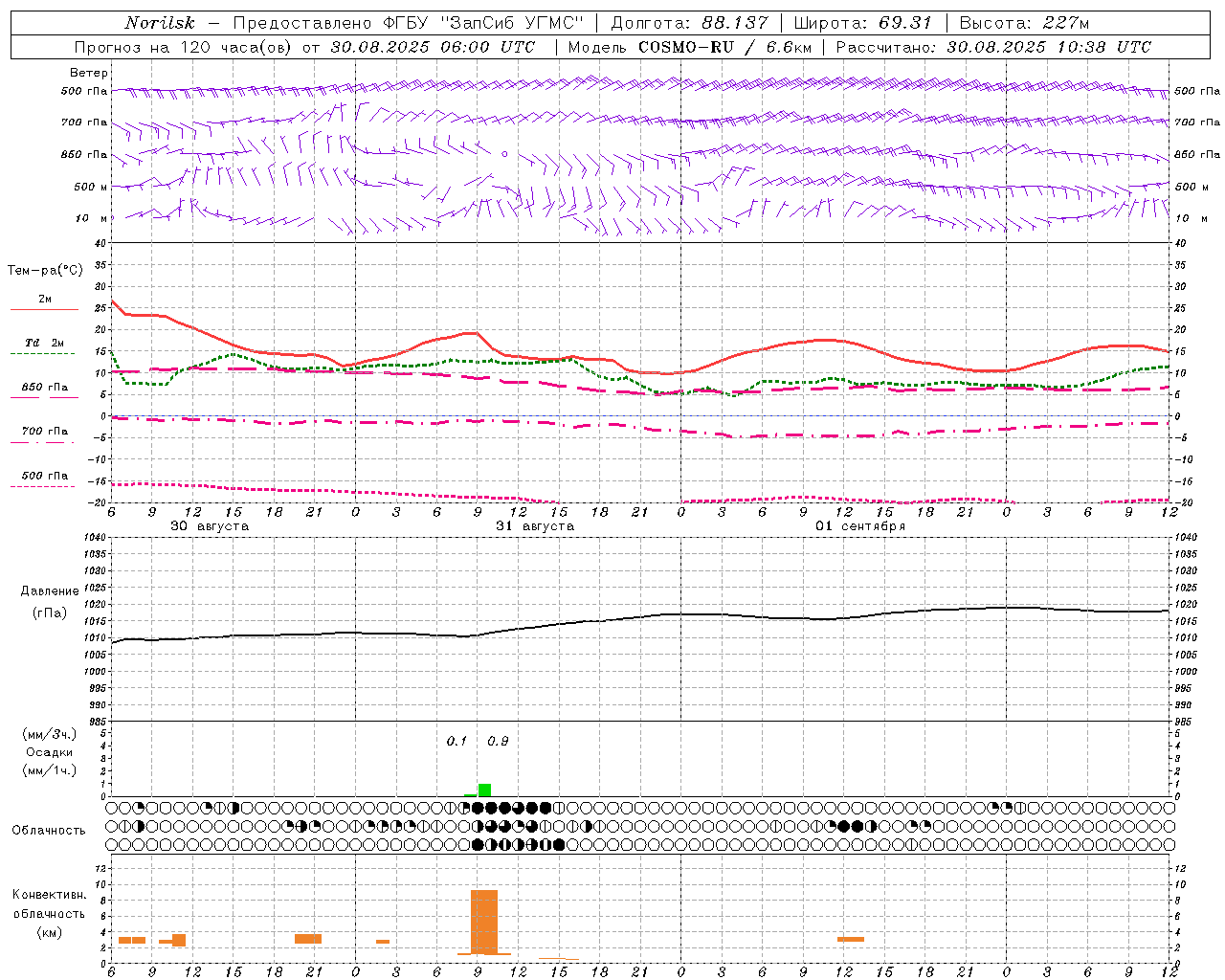Click the 0.1 precipitation value

457,742
